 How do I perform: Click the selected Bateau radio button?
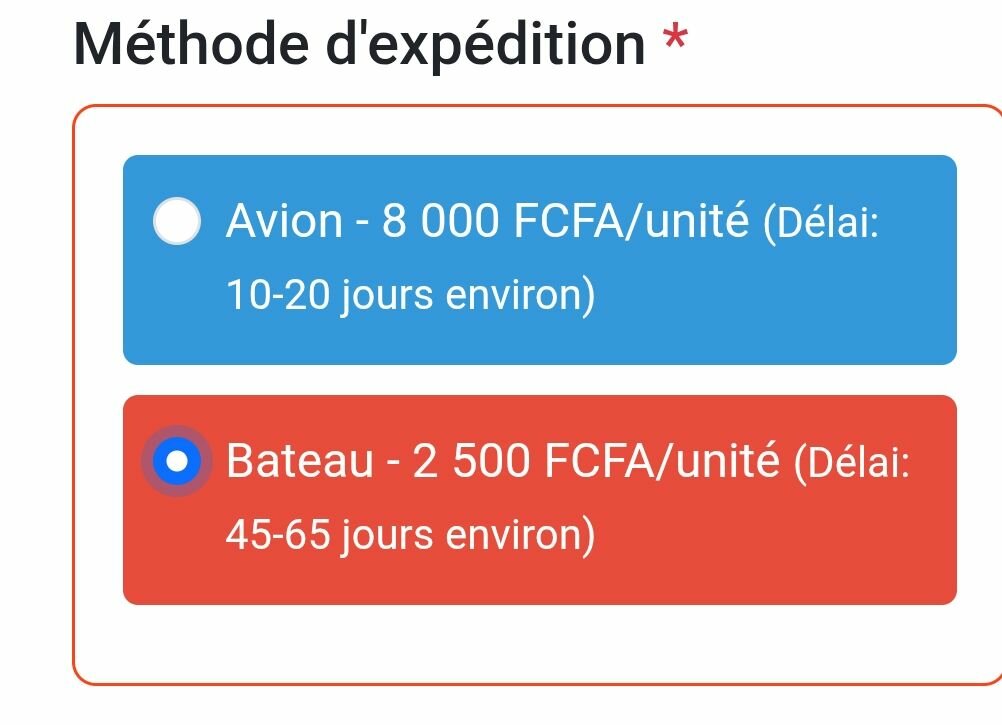(x=177, y=461)
